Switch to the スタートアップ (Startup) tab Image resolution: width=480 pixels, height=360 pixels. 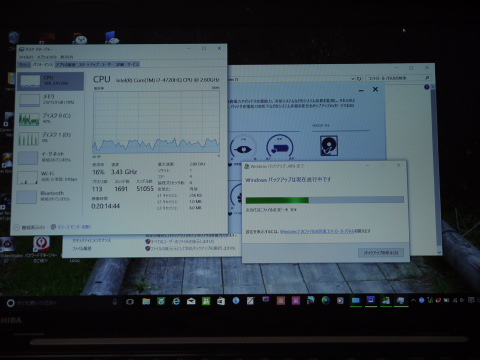click(88, 64)
